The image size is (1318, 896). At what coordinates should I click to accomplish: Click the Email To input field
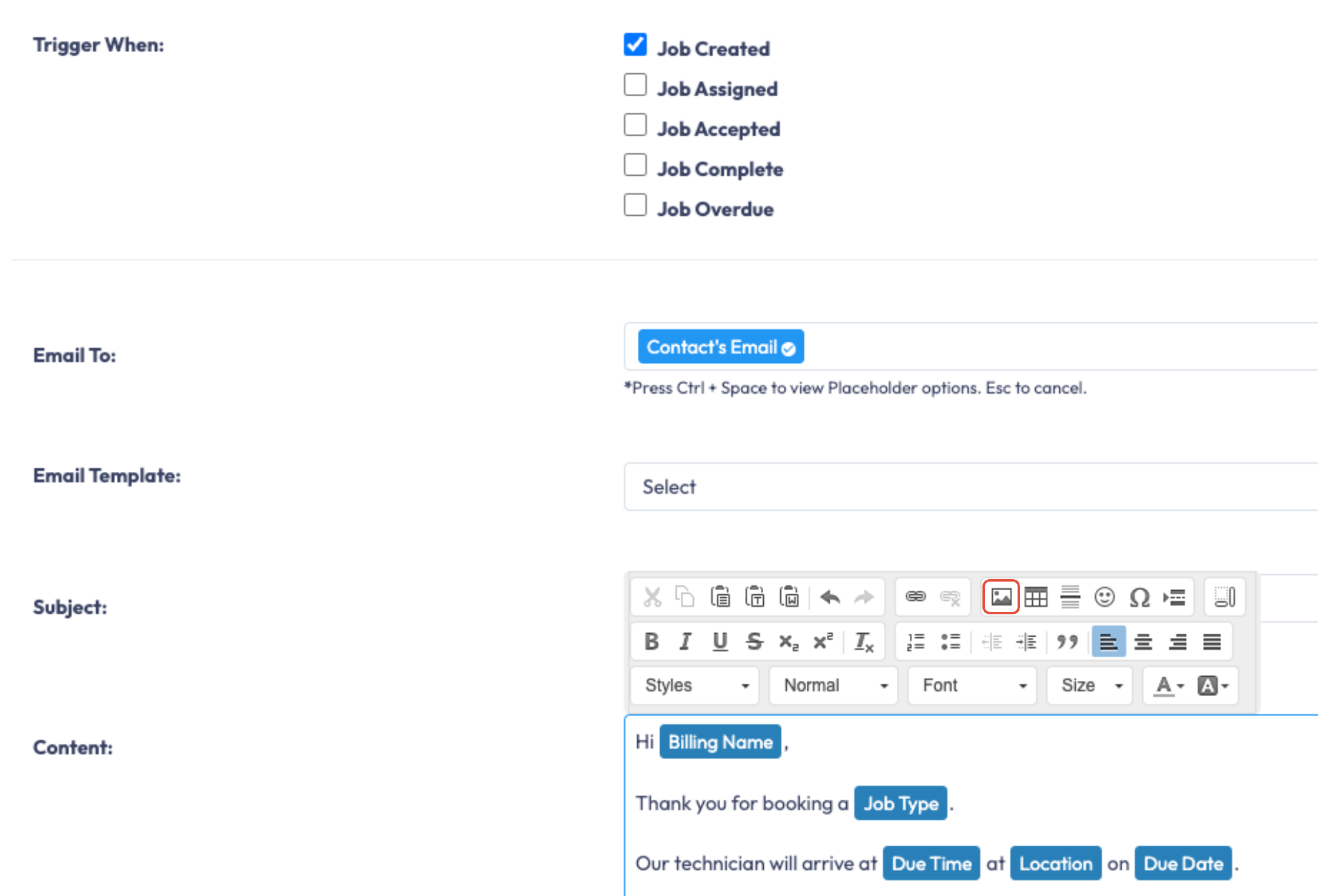click(1060, 347)
